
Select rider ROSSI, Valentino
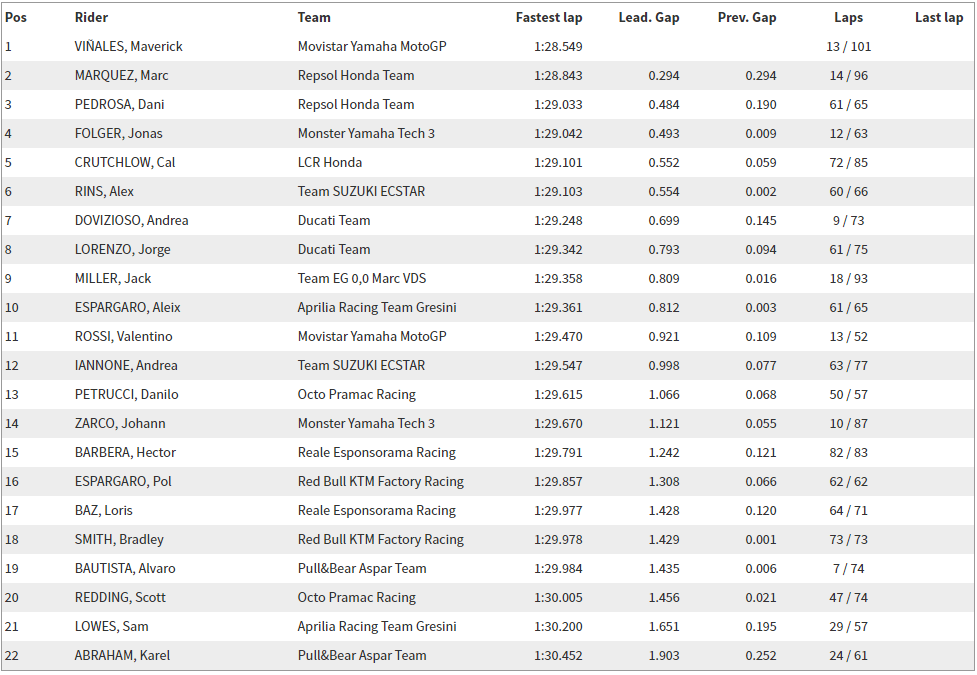(123, 337)
